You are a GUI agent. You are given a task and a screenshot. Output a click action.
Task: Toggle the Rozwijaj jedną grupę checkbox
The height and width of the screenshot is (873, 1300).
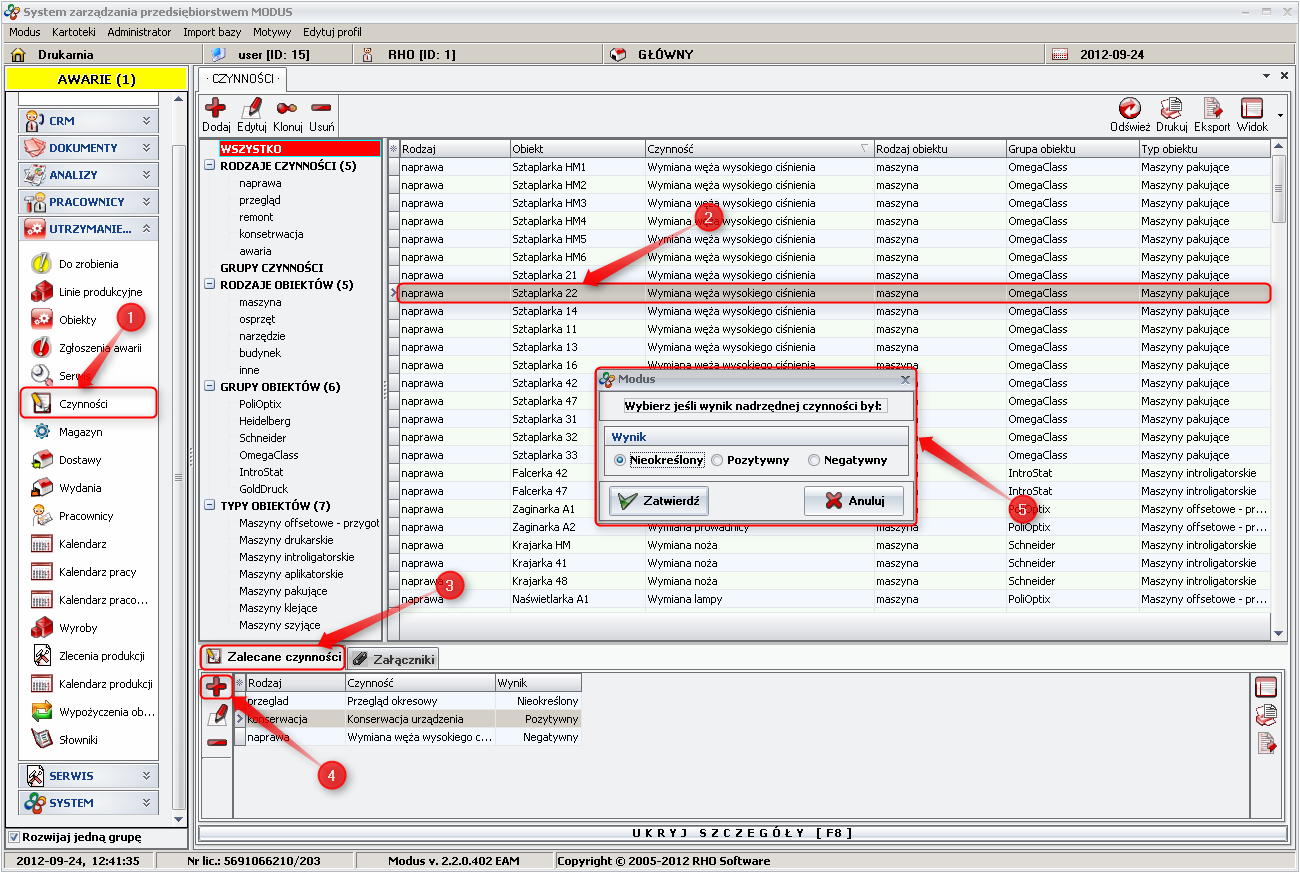pos(14,837)
